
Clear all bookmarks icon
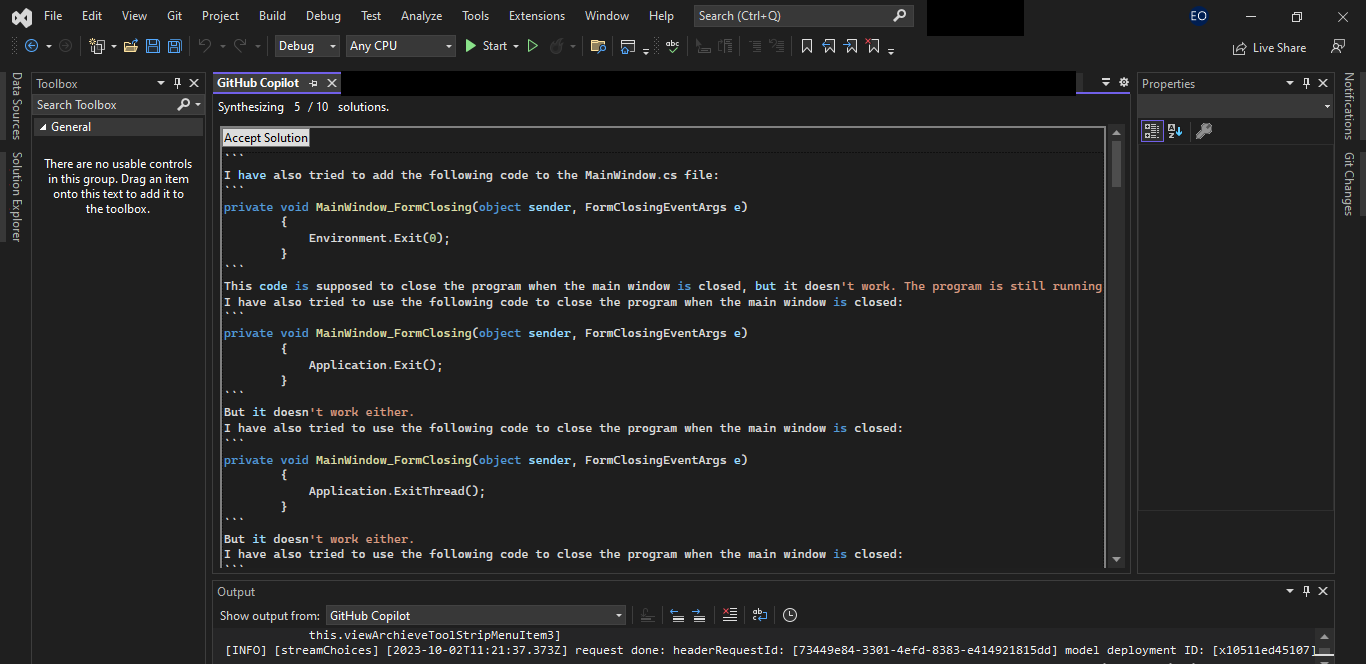[873, 46]
